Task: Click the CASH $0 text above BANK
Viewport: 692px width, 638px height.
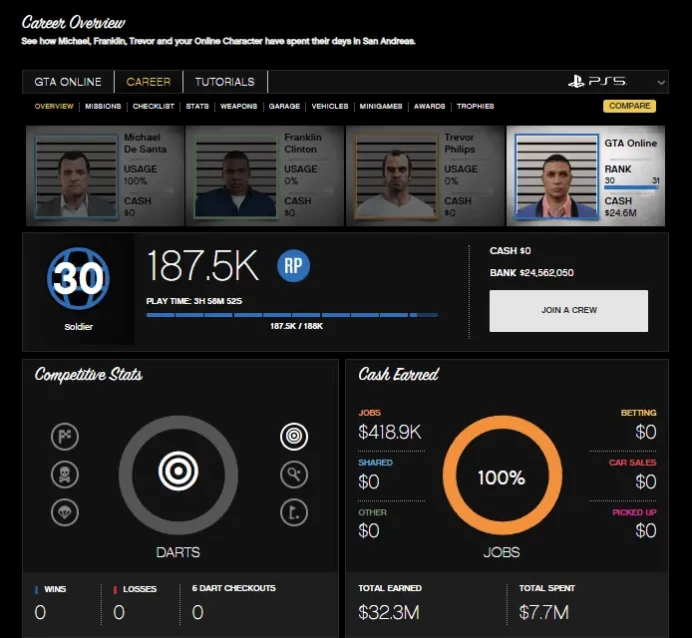Action: (x=510, y=251)
